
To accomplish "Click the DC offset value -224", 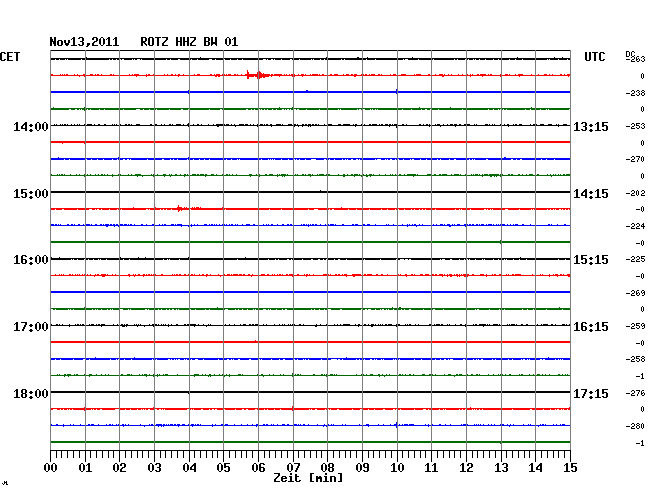I will tap(635, 226).
